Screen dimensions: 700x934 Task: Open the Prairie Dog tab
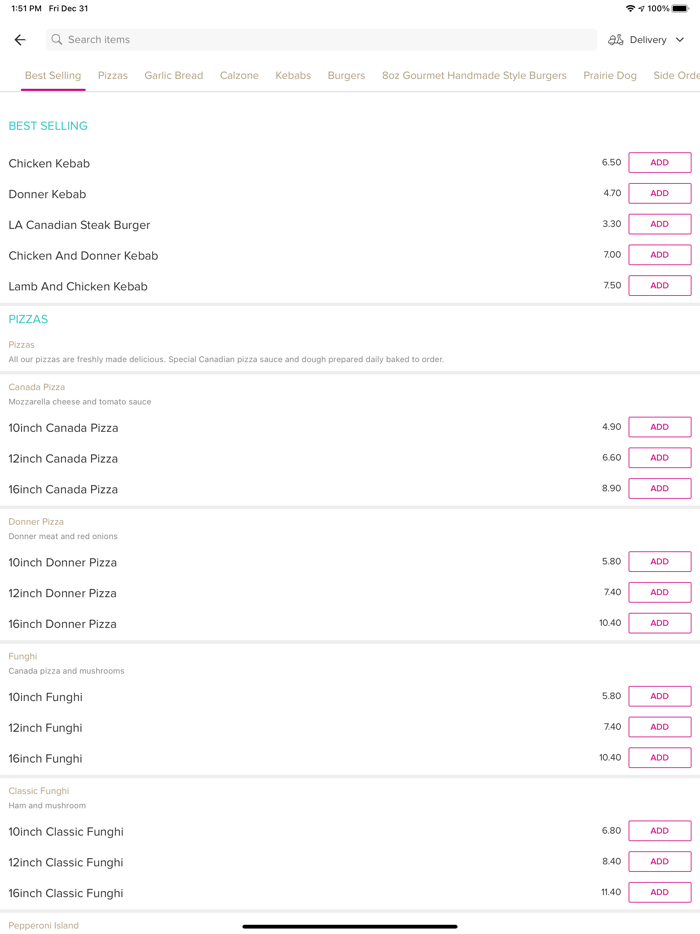(x=610, y=75)
